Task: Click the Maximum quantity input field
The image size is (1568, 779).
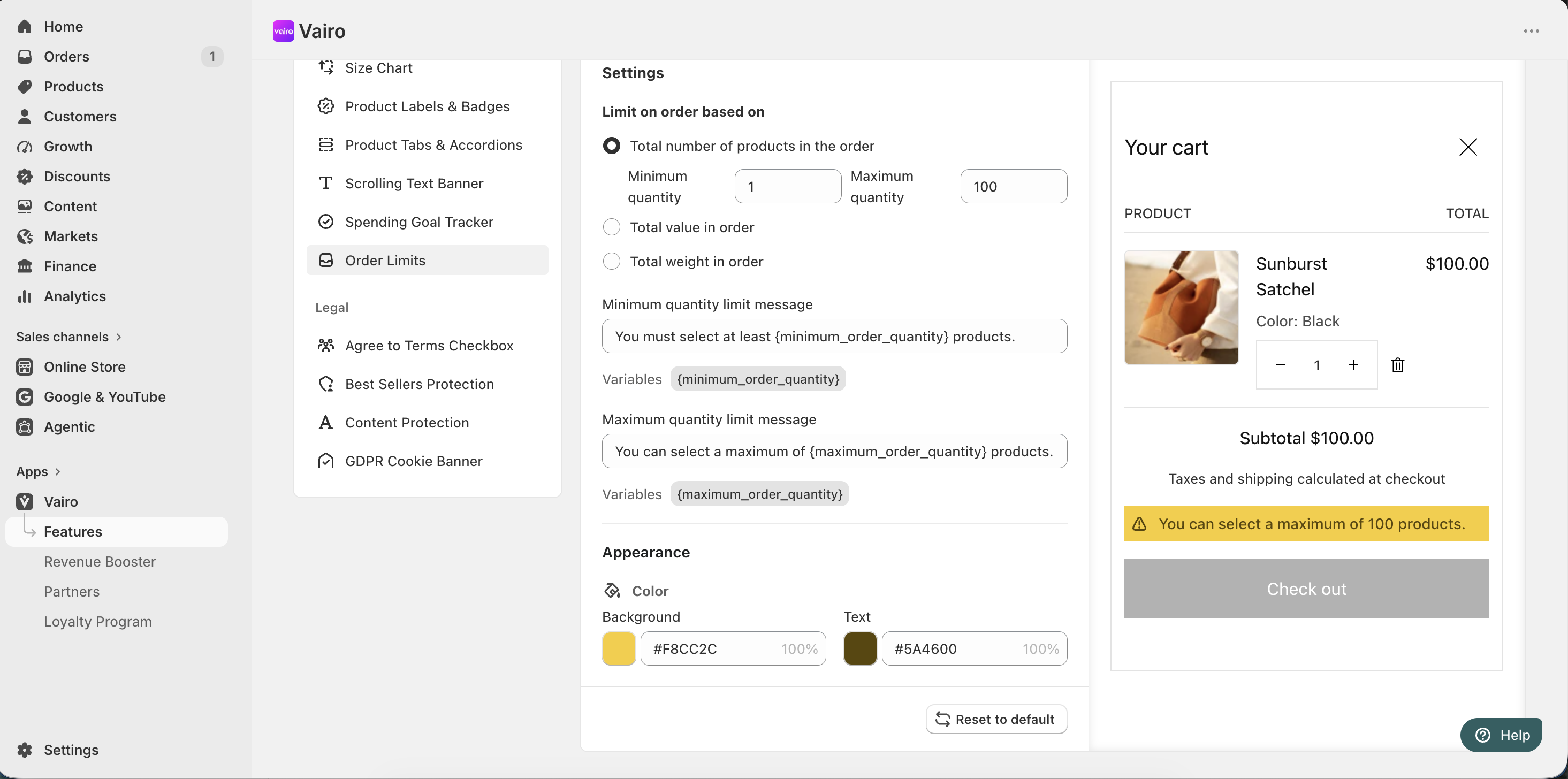Action: (1014, 186)
